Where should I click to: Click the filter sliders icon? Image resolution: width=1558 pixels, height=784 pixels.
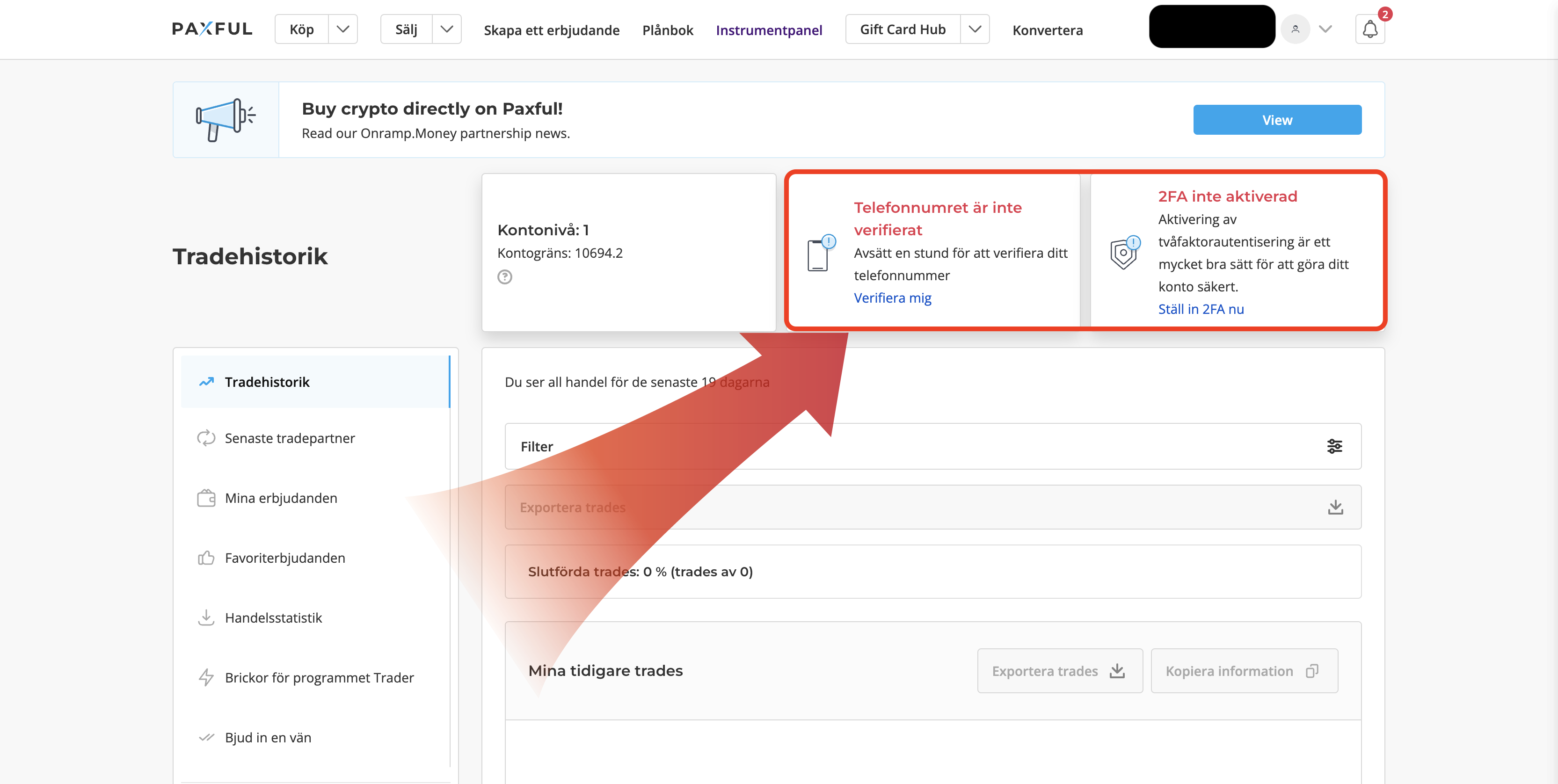[1334, 446]
